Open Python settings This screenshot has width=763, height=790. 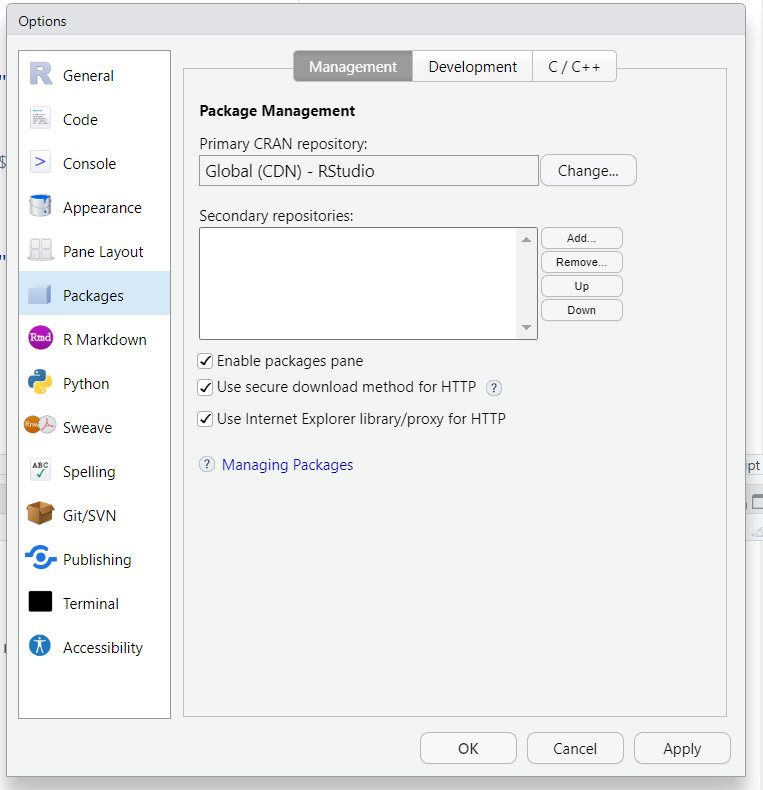(94, 383)
